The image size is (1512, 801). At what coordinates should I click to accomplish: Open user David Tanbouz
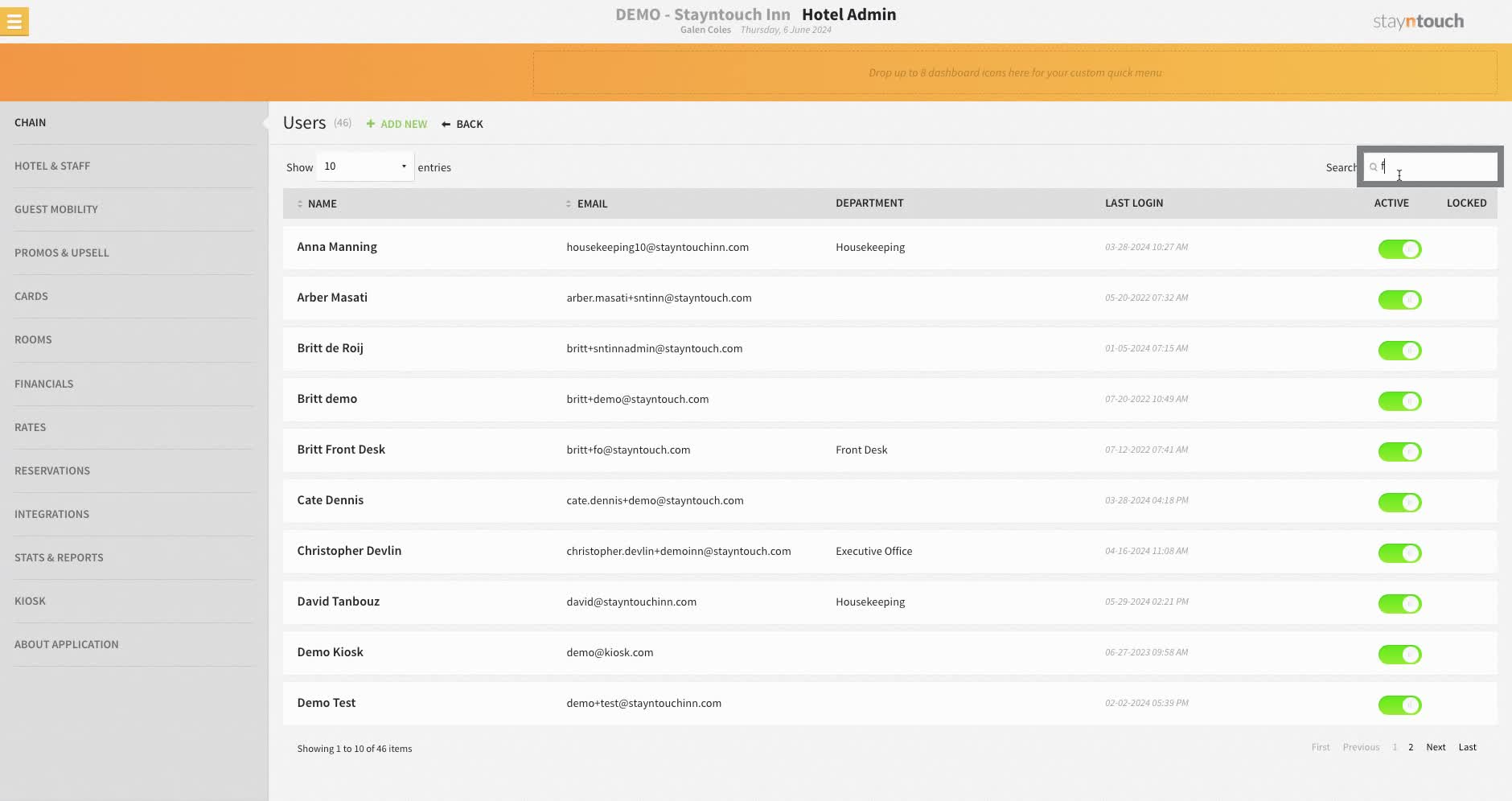click(x=338, y=602)
